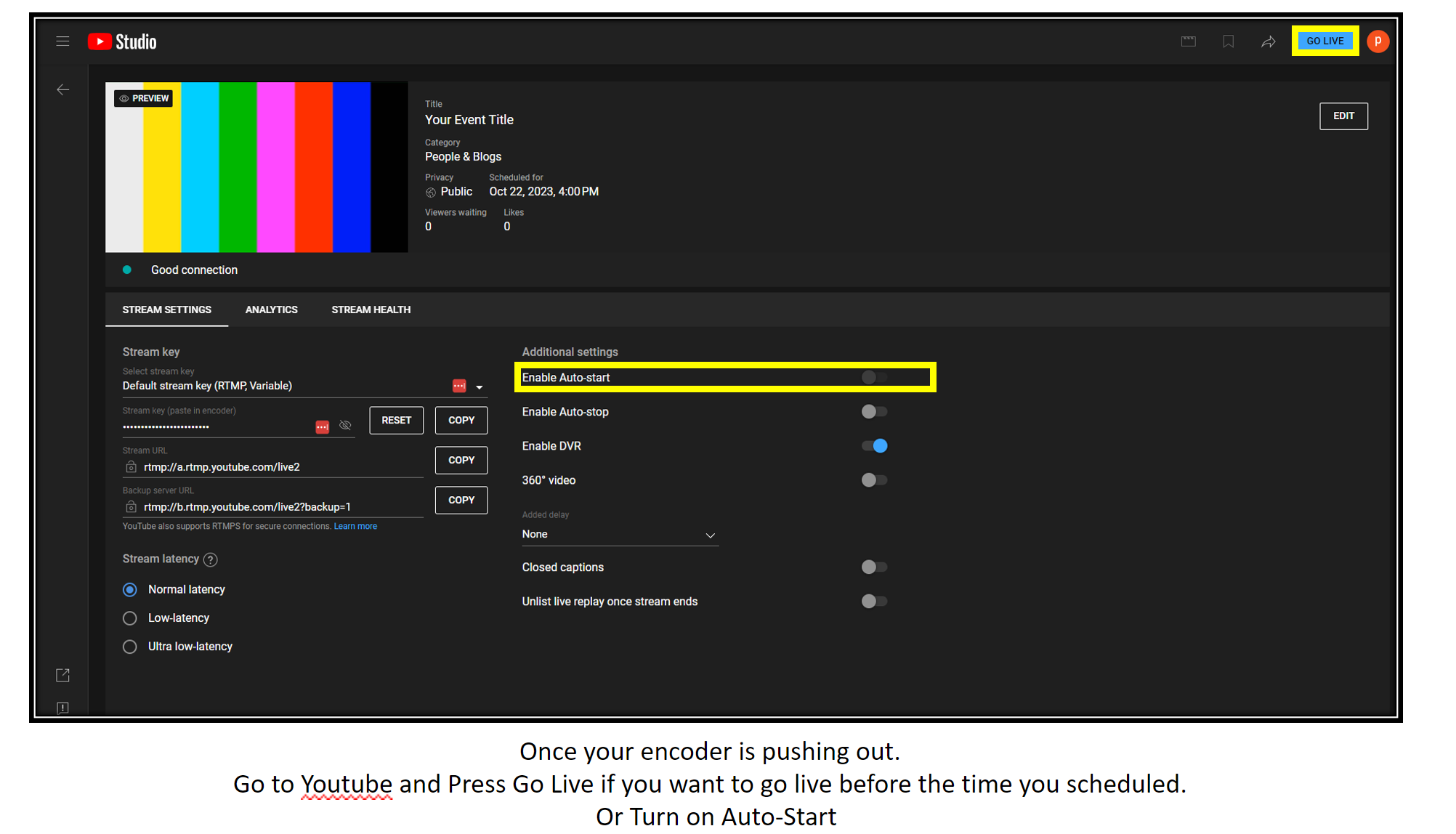
Task: Click the 'Your Event Title' text
Action: [x=469, y=120]
